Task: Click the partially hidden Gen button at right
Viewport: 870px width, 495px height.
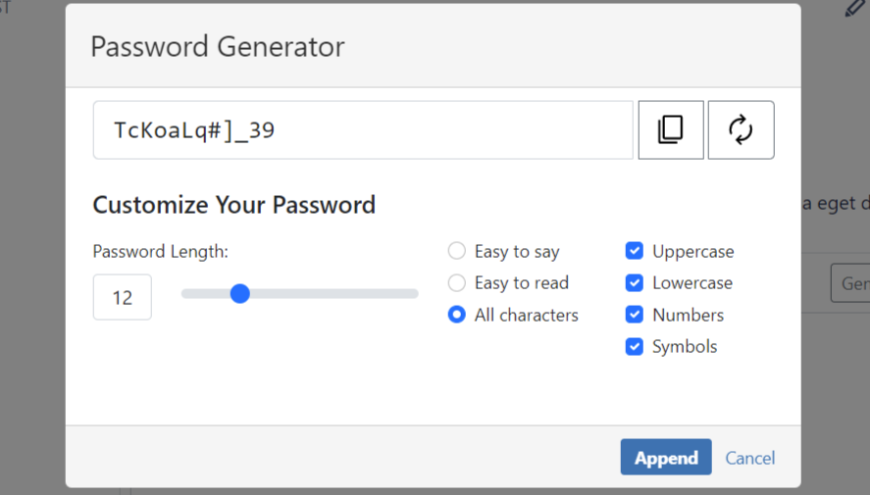Action: click(x=851, y=284)
